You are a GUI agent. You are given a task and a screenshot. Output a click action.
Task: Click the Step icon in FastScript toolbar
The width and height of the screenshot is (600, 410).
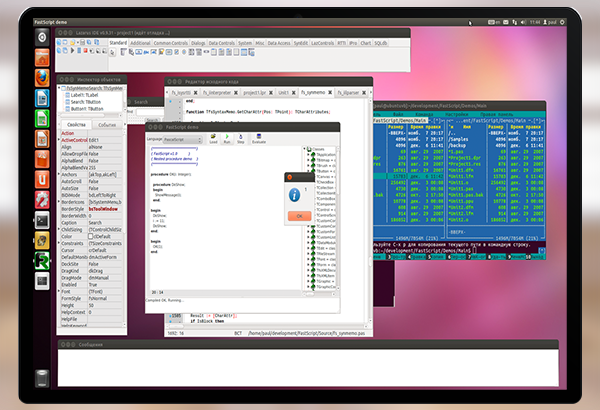click(x=241, y=138)
